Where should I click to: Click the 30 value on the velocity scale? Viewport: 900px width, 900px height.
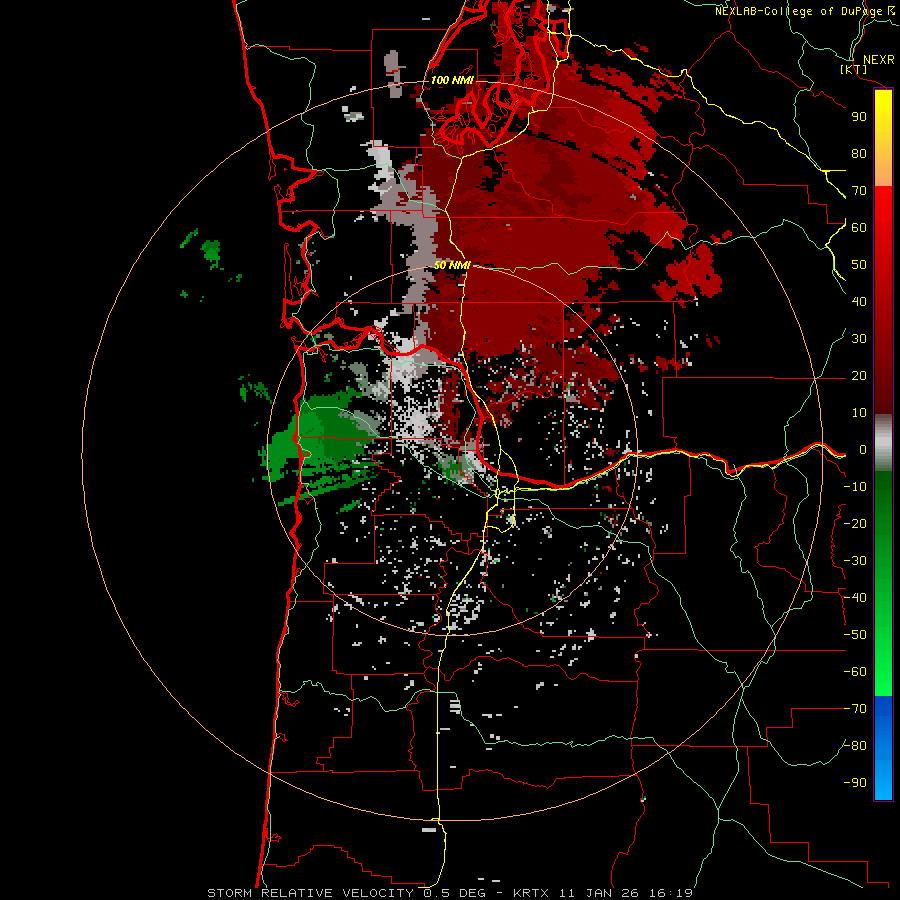(859, 339)
